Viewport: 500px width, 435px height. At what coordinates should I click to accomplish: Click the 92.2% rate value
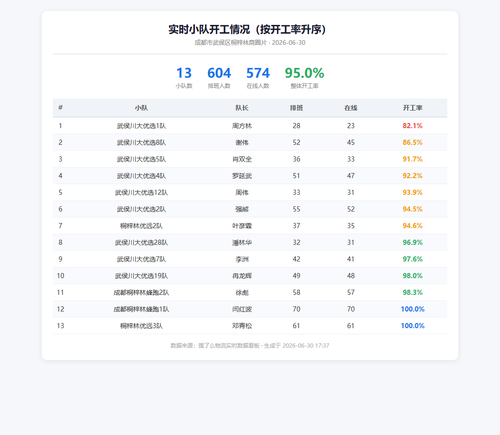tap(413, 176)
